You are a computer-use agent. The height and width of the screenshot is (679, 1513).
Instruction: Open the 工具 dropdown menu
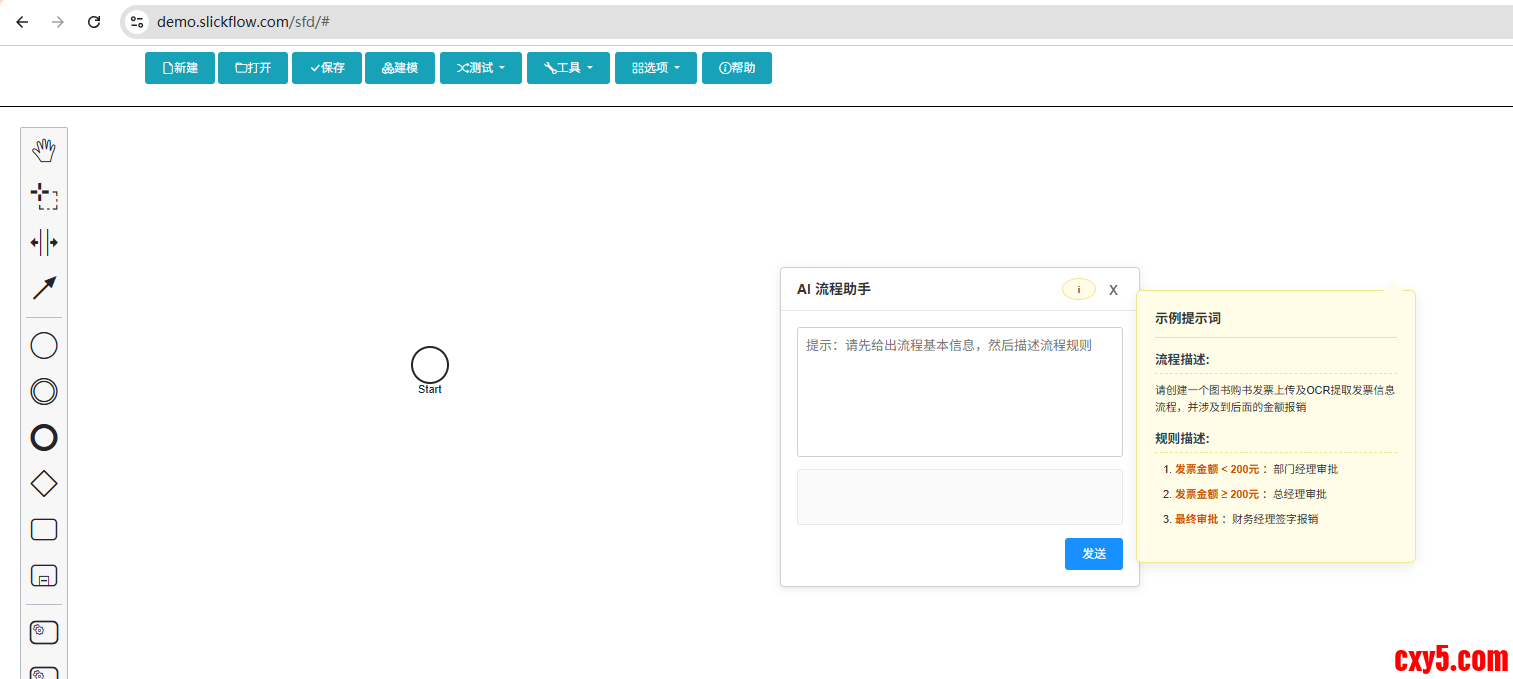tap(568, 68)
